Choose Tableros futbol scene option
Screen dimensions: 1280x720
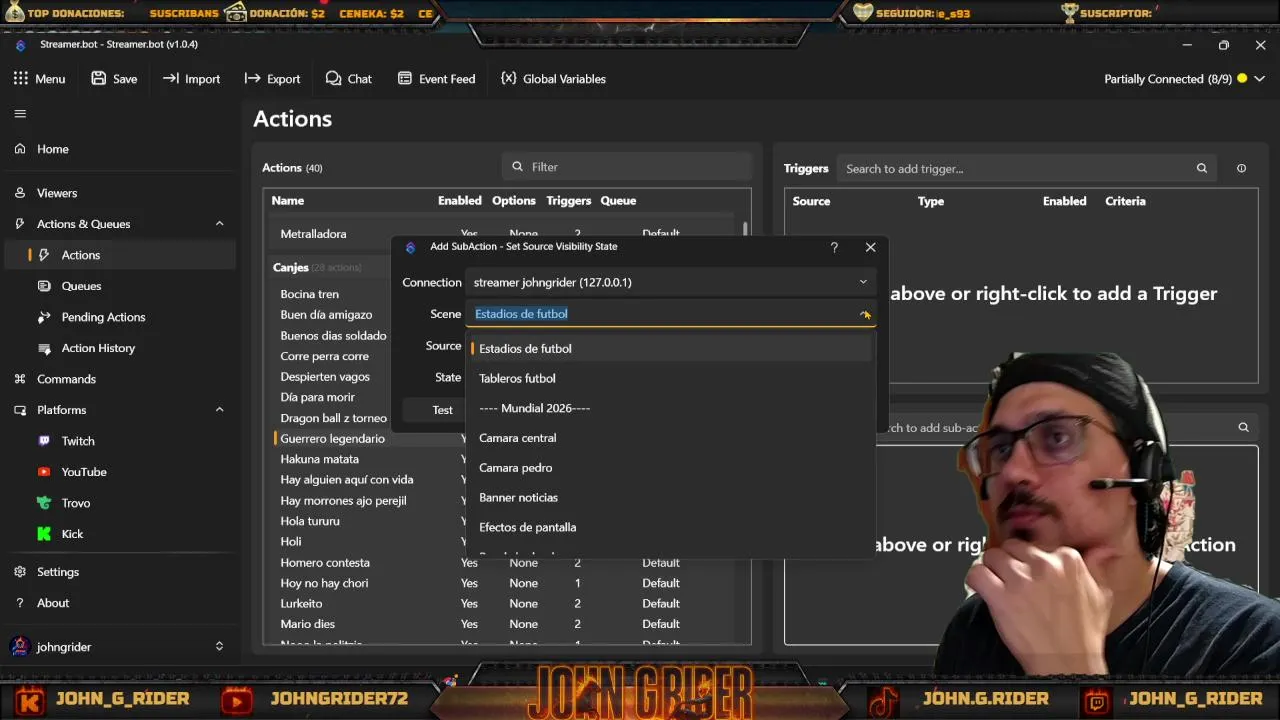tap(670, 379)
